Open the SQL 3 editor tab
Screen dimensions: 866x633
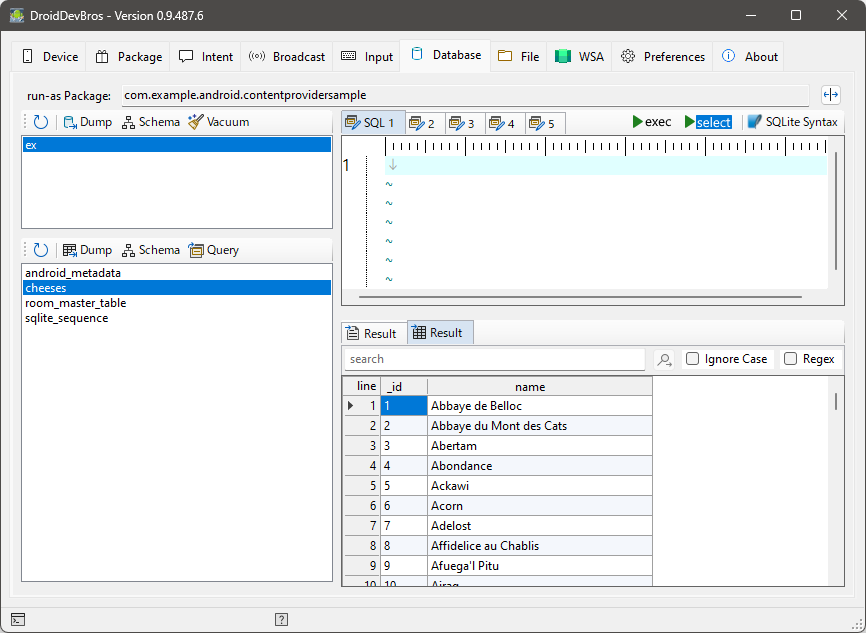click(462, 123)
